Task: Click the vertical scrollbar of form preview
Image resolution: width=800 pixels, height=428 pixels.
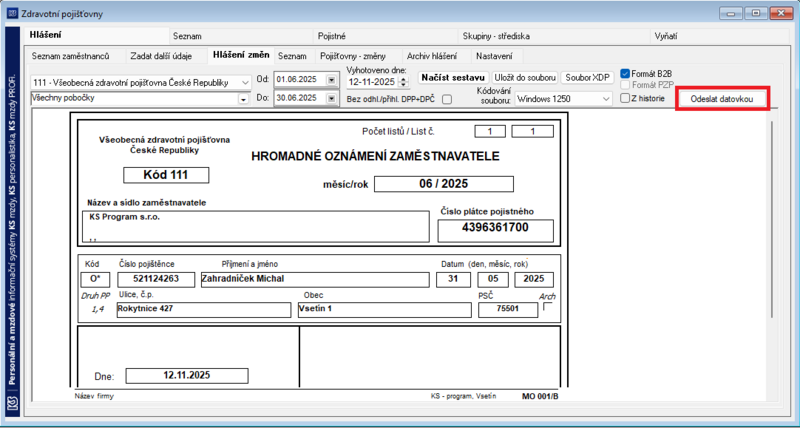Action: pyautogui.click(x=772, y=219)
